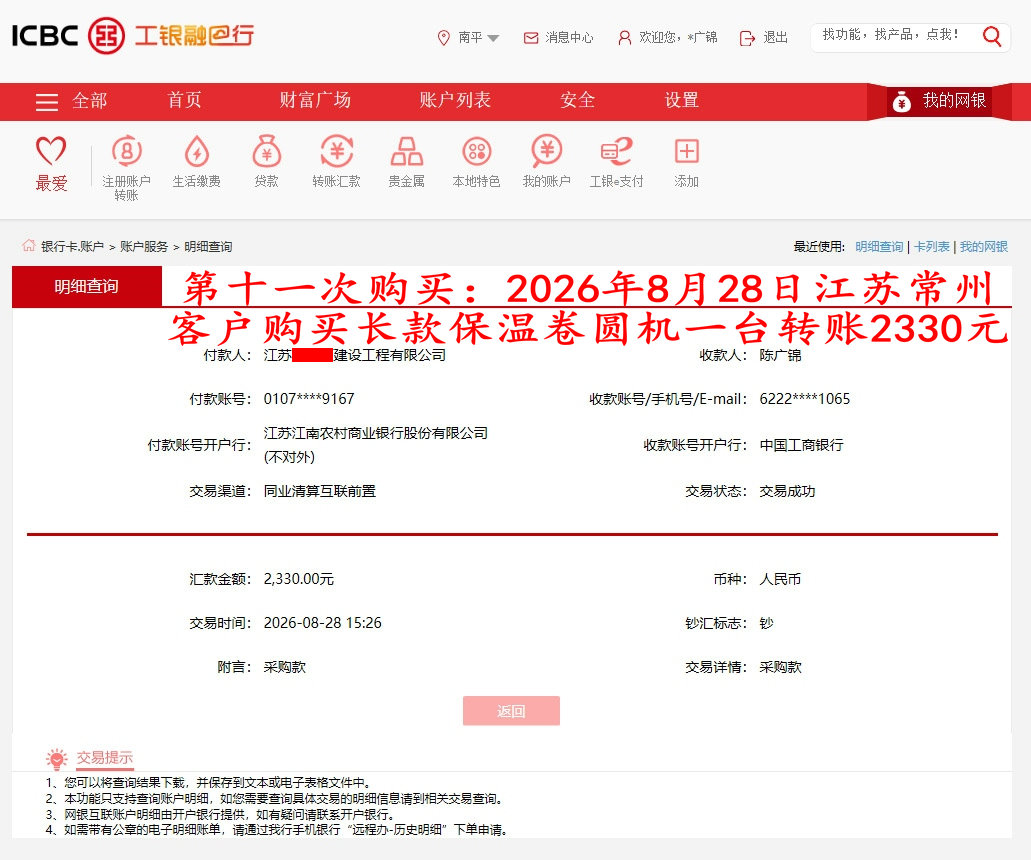Click transaction time 2026-08-28 15:26
1031x860 pixels.
pos(322,623)
